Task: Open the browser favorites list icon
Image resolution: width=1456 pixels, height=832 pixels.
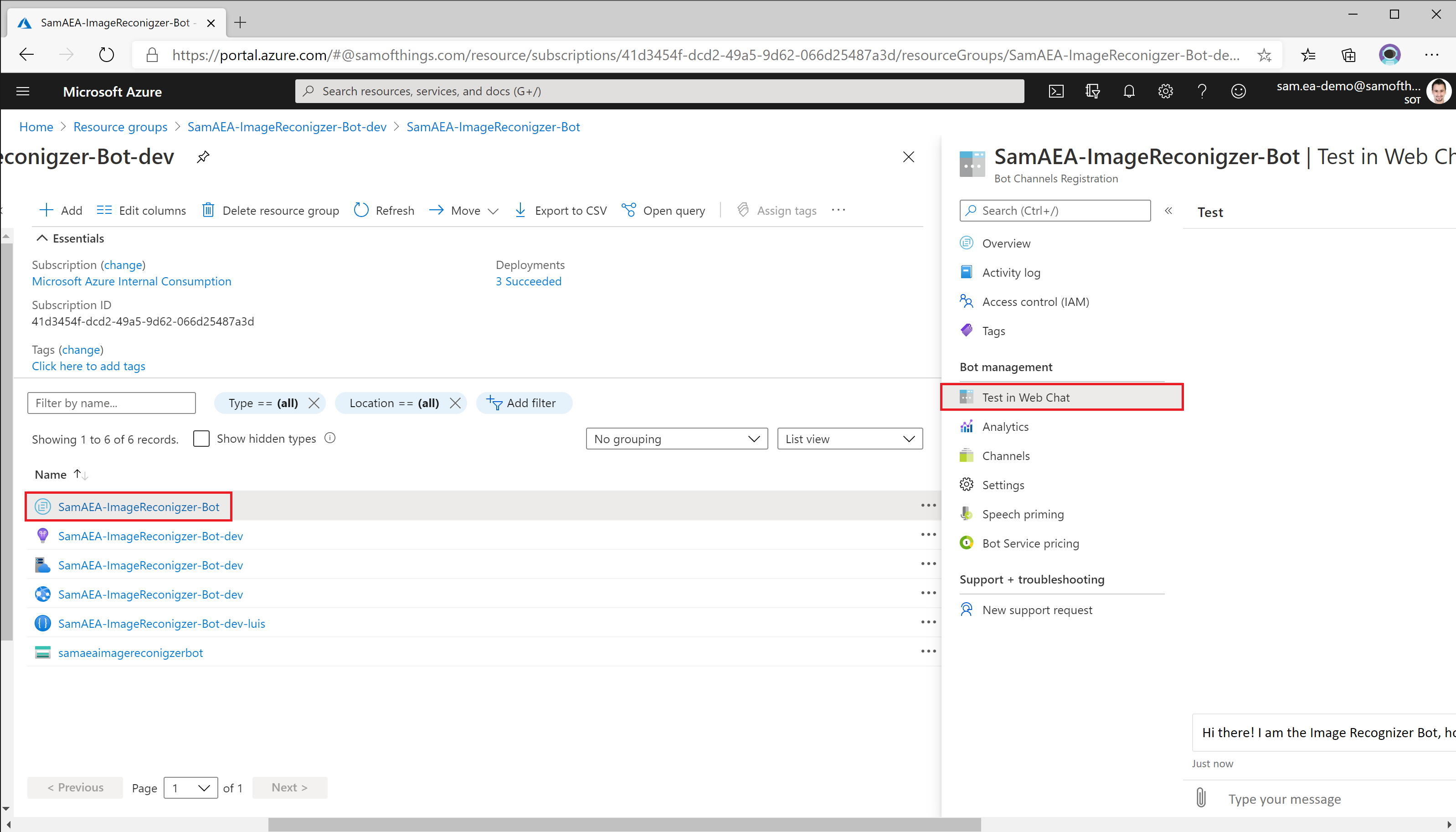Action: pyautogui.click(x=1308, y=55)
